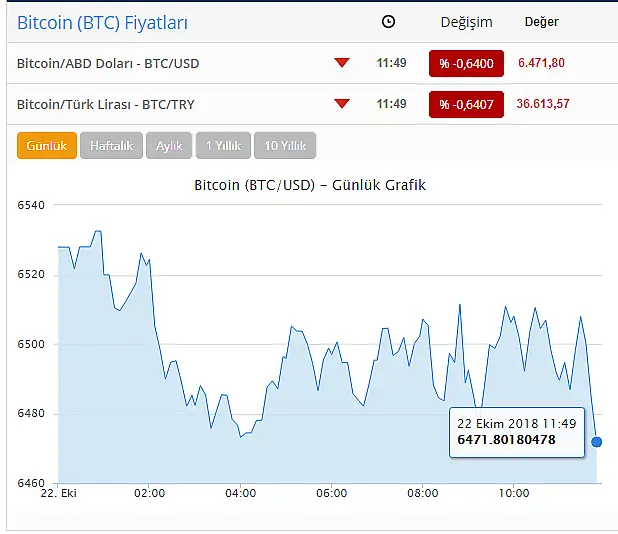This screenshot has height=534, width=618.
Task: Click the 6500 y-axis label
Action: [31, 344]
